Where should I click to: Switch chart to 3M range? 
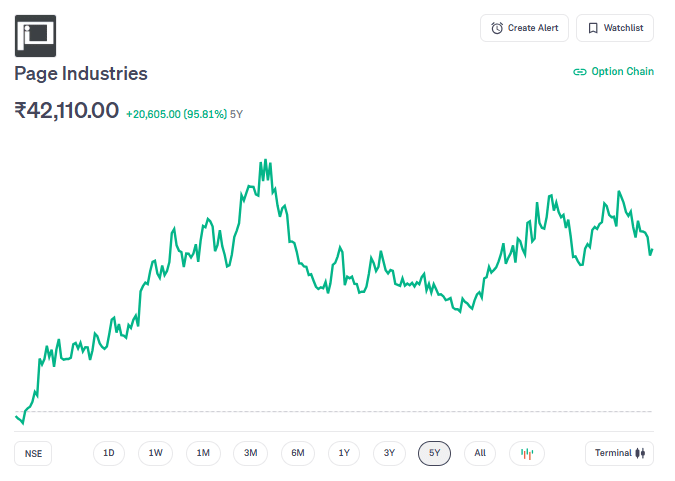(x=250, y=453)
